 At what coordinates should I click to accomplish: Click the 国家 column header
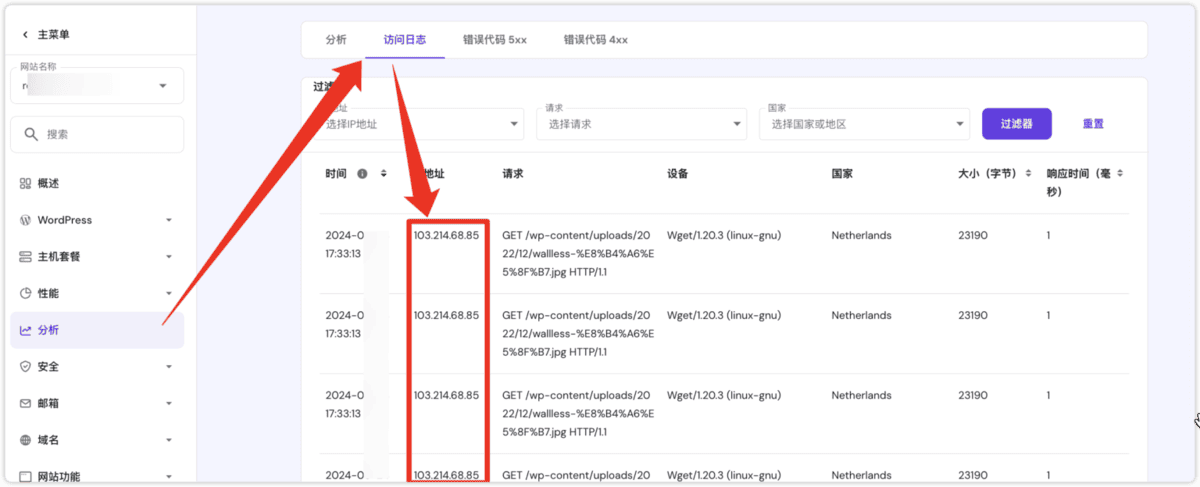pyautogui.click(x=842, y=174)
